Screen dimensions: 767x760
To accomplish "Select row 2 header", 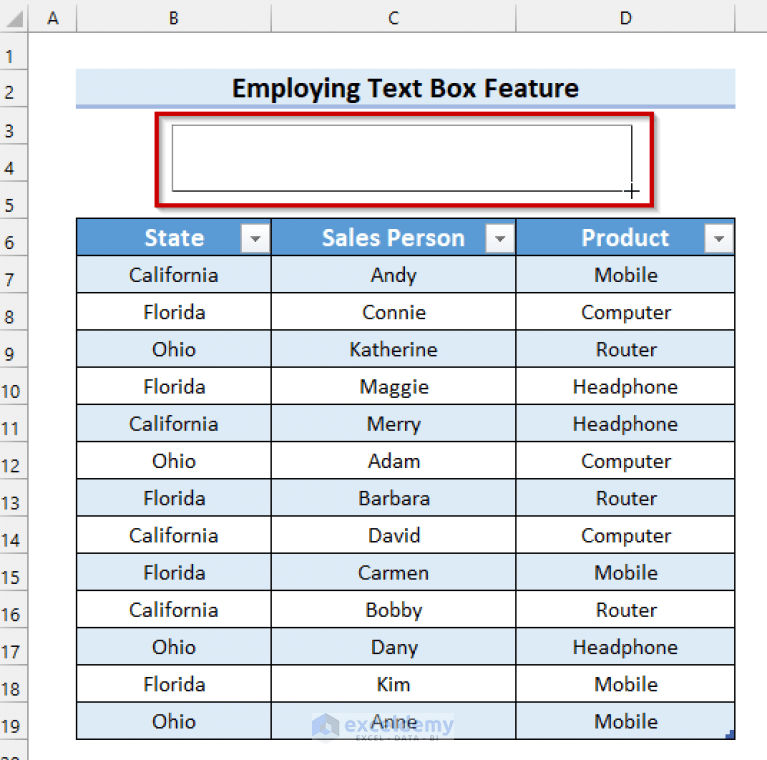I will point(13,88).
